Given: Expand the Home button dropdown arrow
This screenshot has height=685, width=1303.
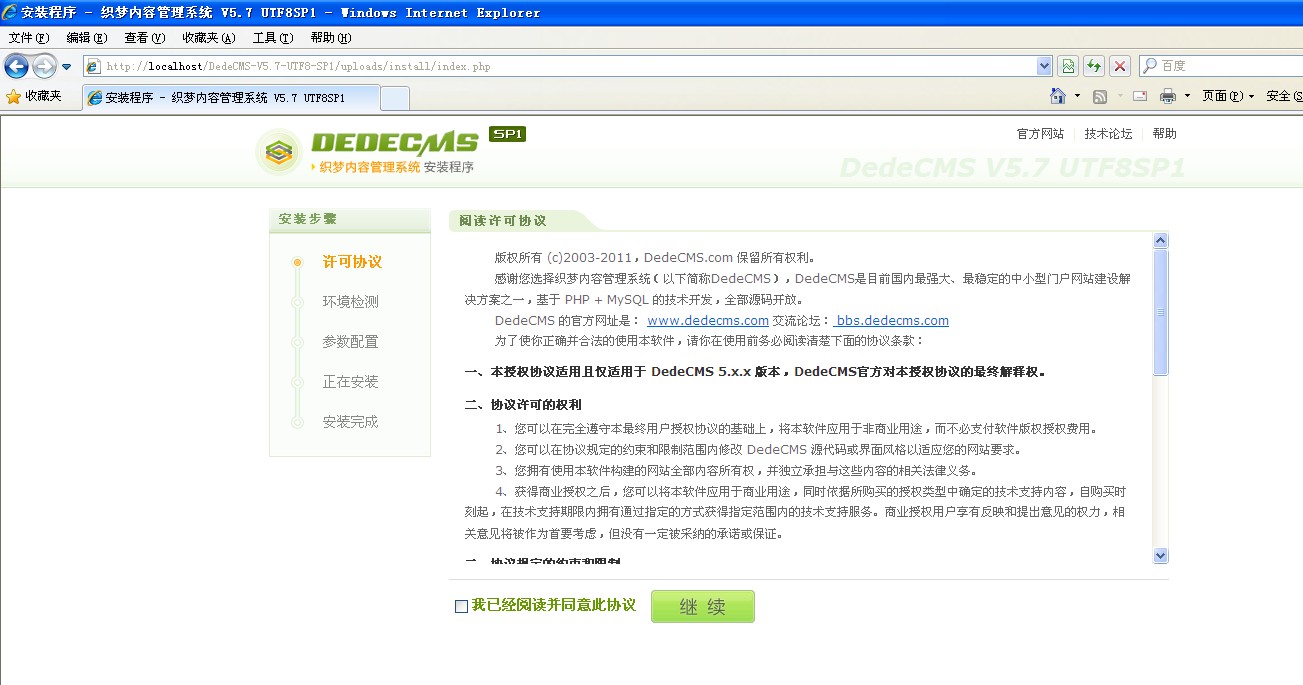Looking at the screenshot, I should 1077,96.
